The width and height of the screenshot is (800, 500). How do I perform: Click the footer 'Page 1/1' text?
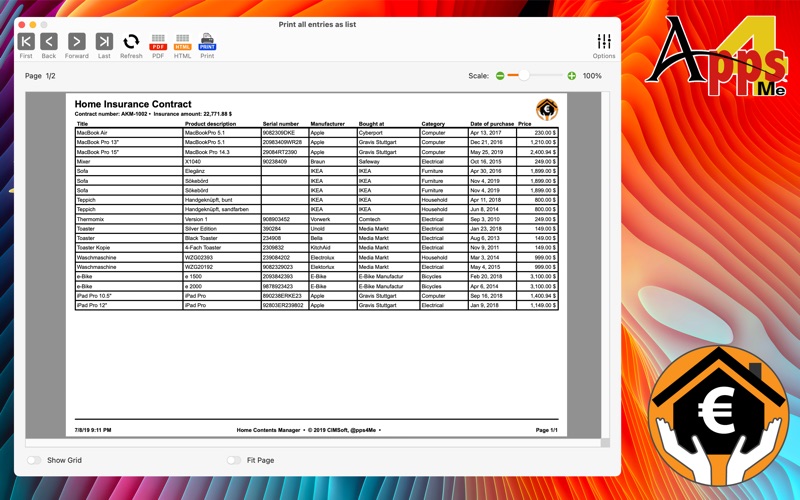[x=546, y=430]
